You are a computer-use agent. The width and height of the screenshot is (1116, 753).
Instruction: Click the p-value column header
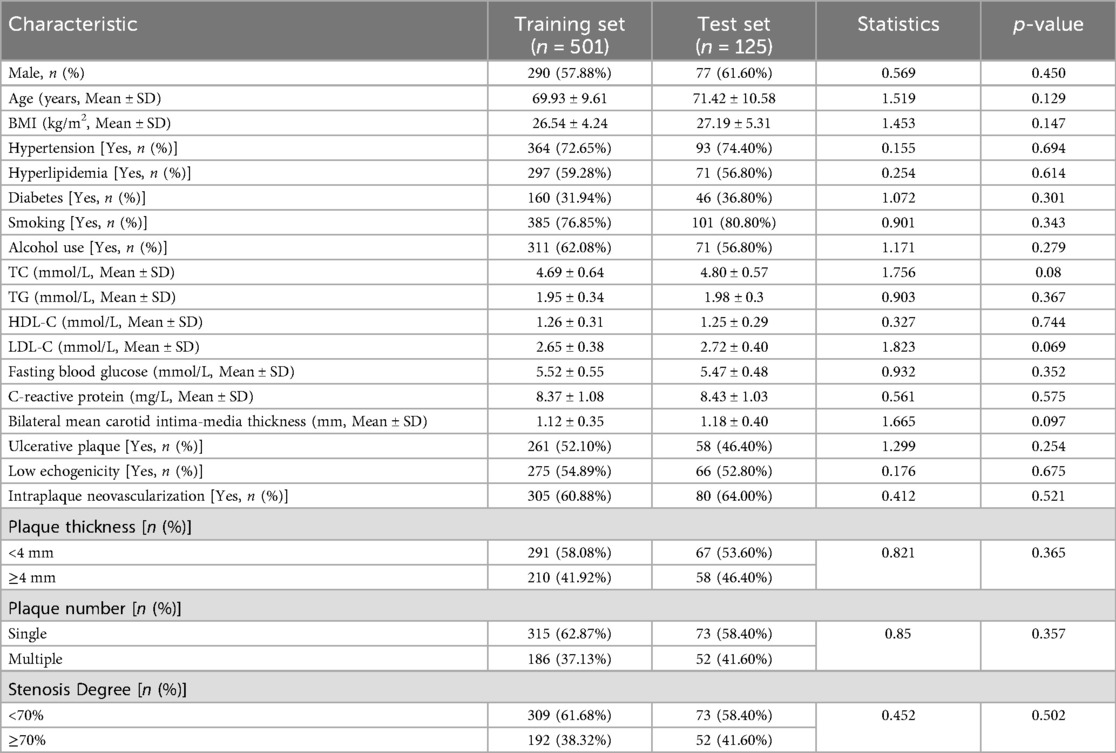point(1047,25)
